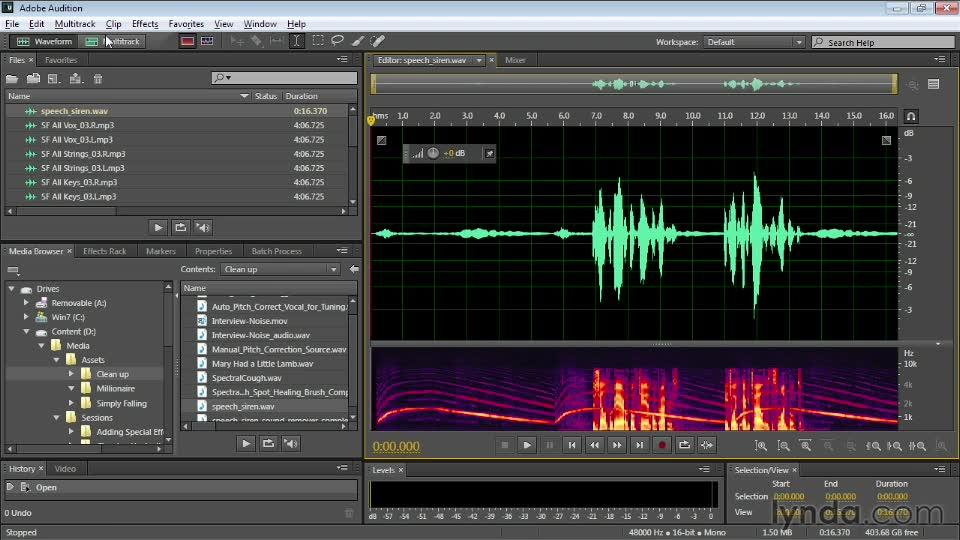Click the zoom in time icon
This screenshot has width=960, height=540.
[806, 446]
